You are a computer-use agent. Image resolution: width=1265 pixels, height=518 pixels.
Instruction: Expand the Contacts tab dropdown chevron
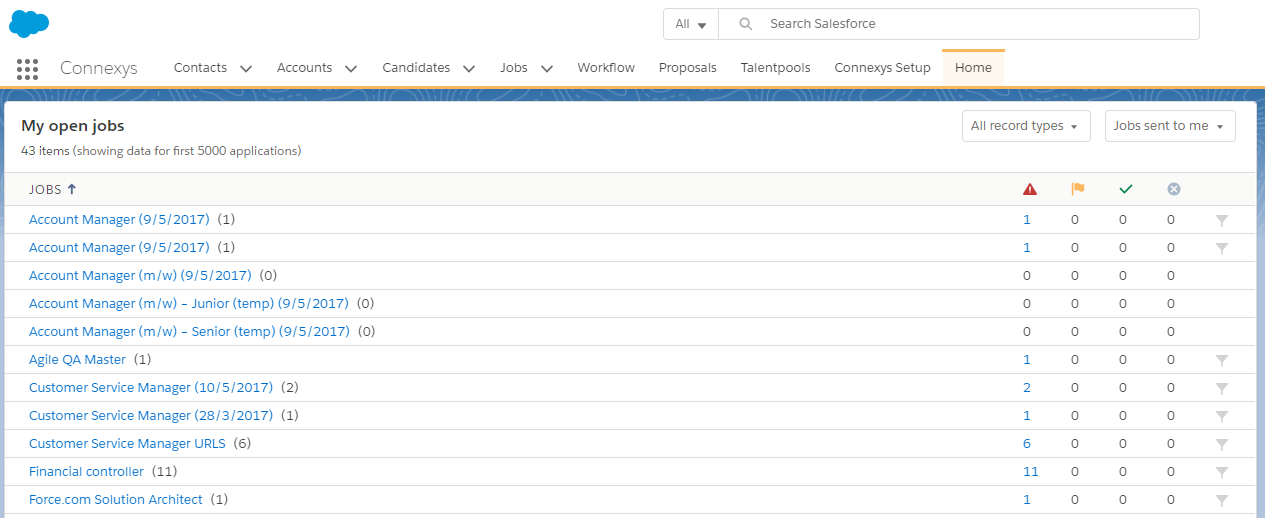click(246, 69)
